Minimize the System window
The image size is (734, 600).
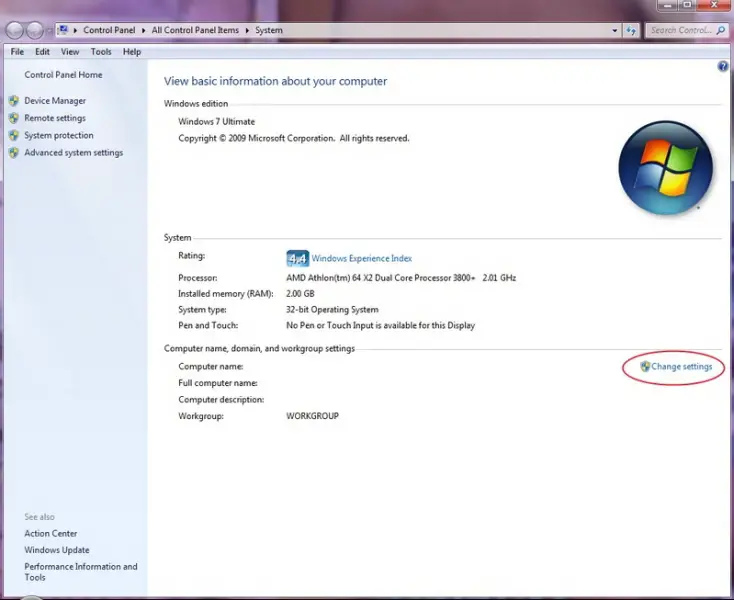(668, 5)
